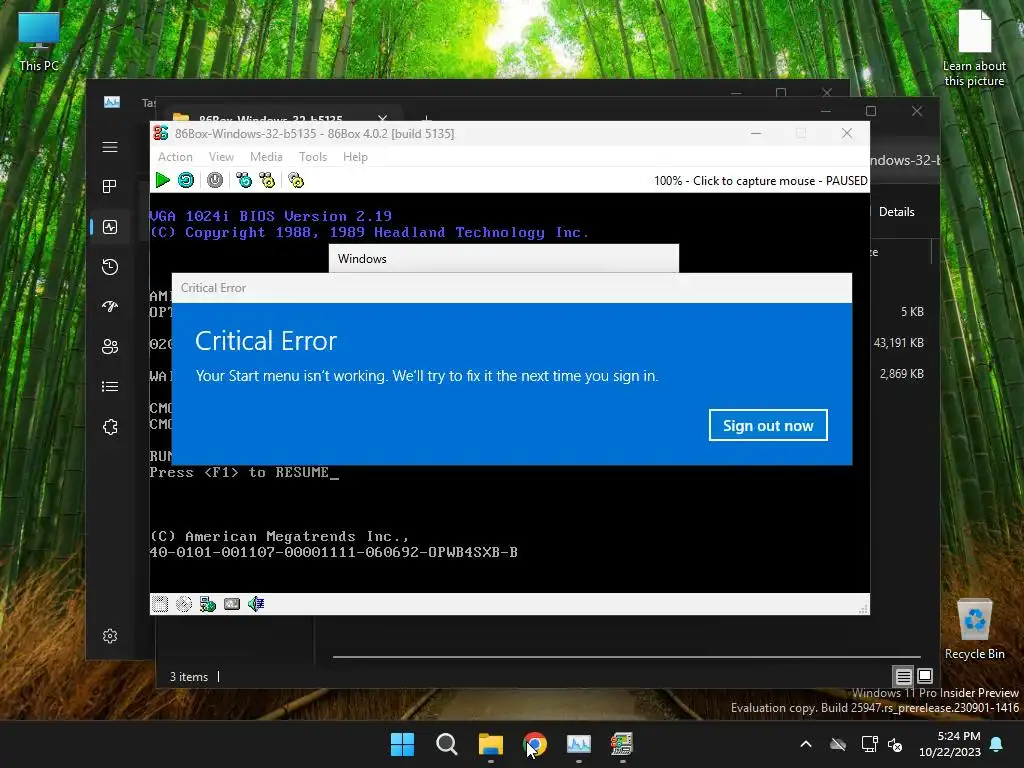Click the ACPI shutdown power icon
The height and width of the screenshot is (768, 1024).
coord(215,180)
